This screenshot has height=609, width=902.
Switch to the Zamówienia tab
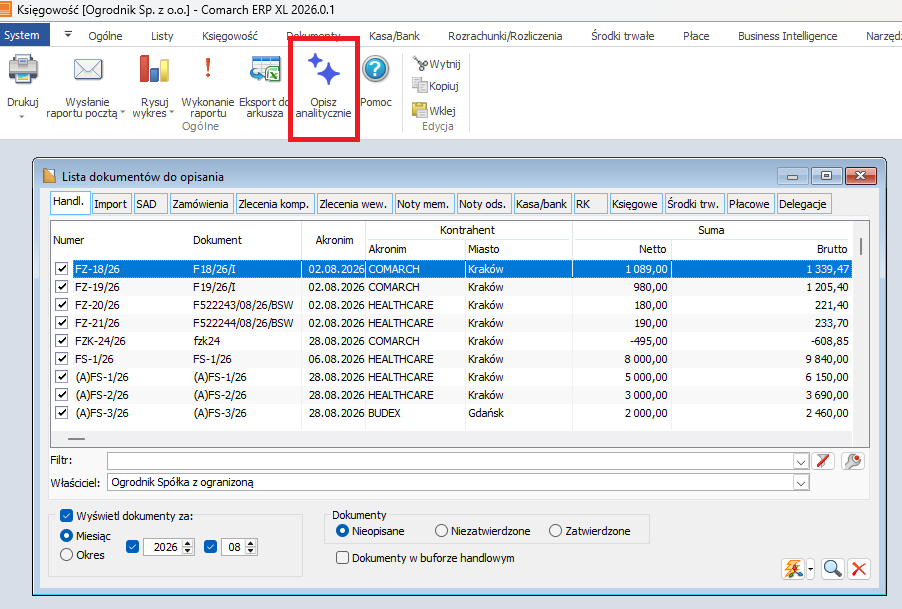tap(201, 204)
